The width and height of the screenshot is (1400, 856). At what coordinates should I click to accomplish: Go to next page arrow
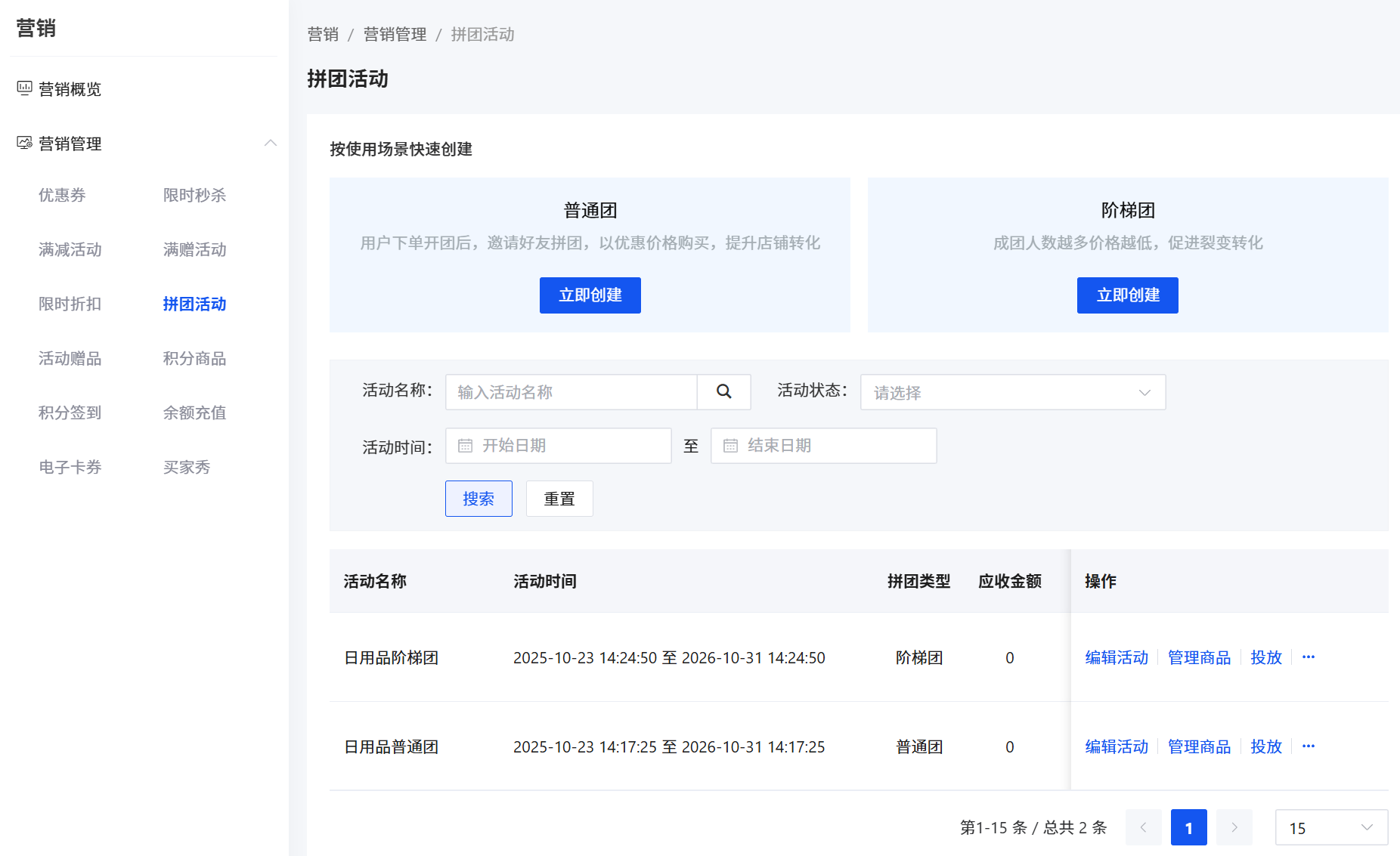coord(1234,827)
